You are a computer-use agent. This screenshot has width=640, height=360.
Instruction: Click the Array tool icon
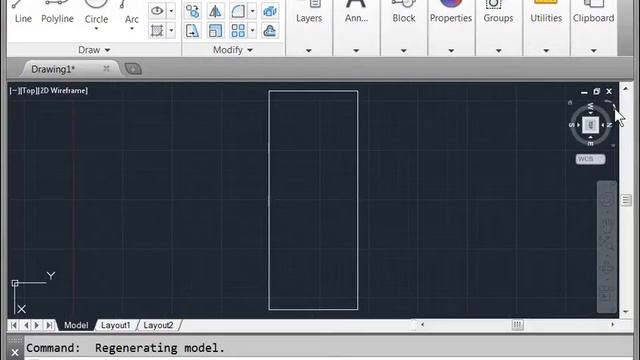(238, 31)
